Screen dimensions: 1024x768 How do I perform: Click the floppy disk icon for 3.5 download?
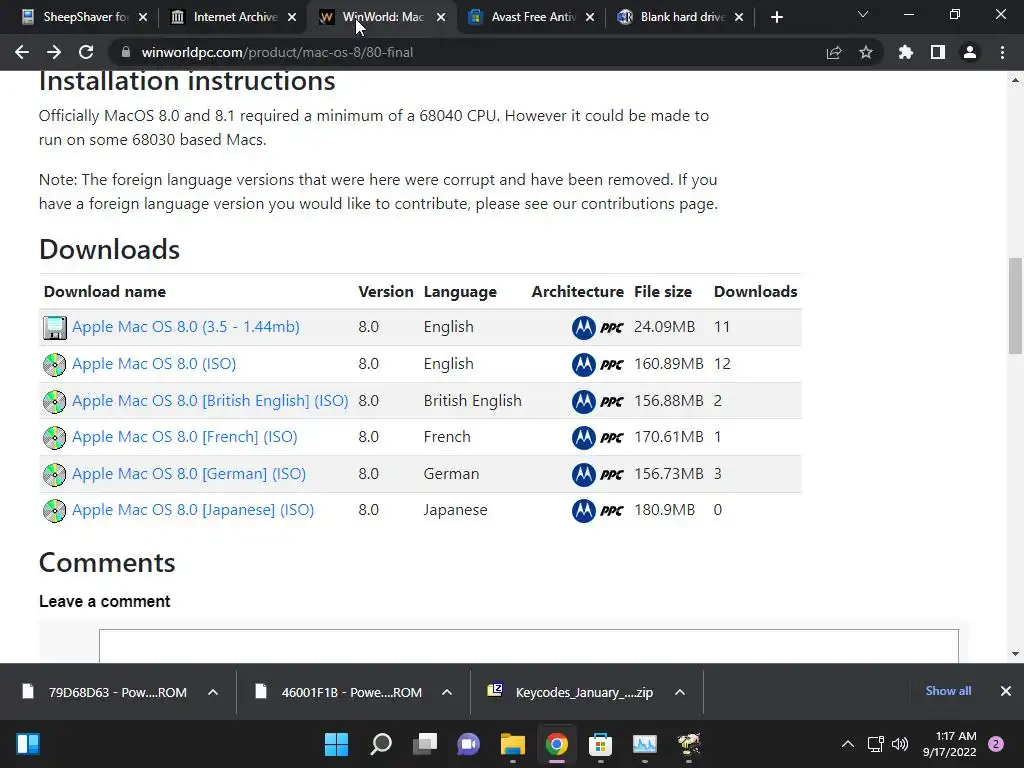click(55, 327)
